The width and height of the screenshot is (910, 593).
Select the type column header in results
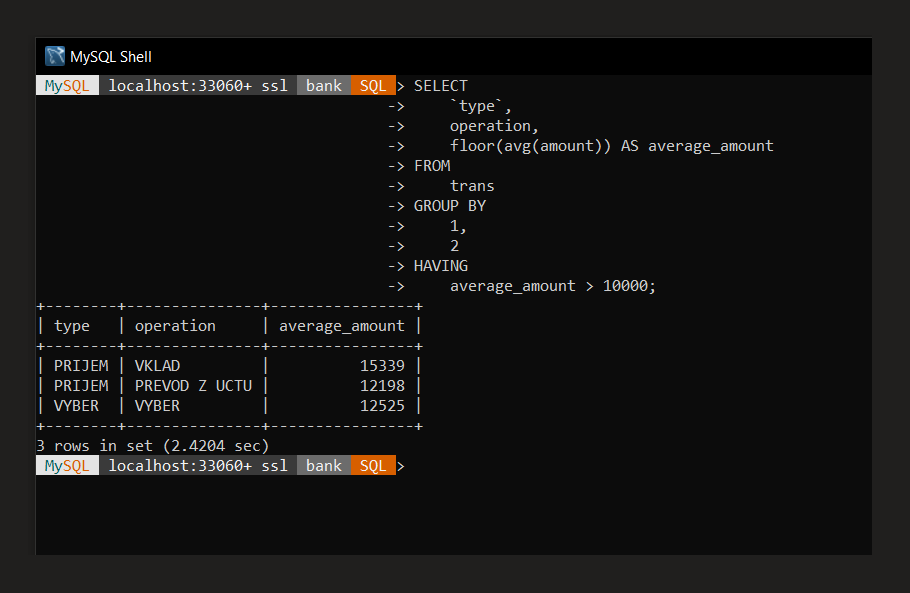[72, 325]
